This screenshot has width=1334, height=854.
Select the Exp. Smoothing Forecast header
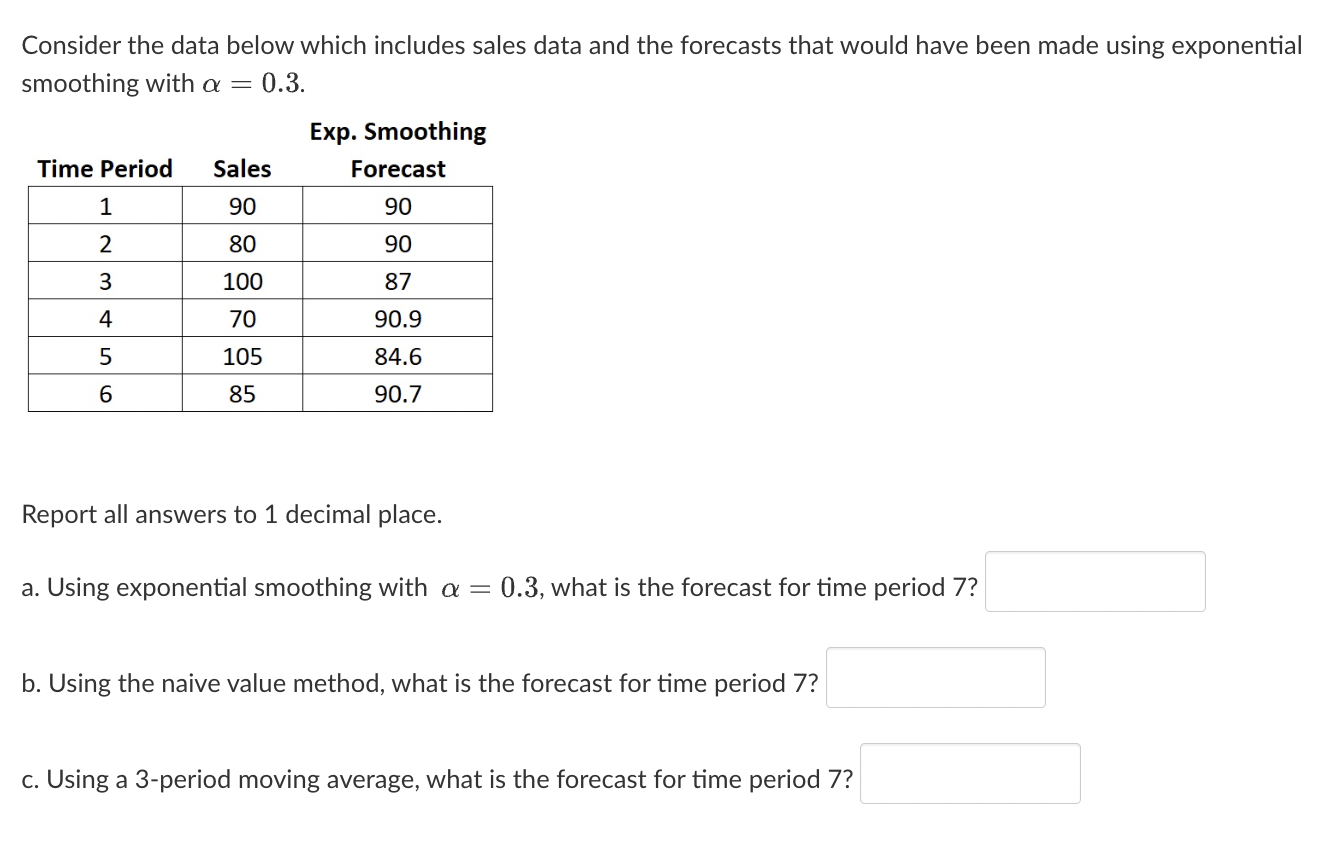(398, 150)
